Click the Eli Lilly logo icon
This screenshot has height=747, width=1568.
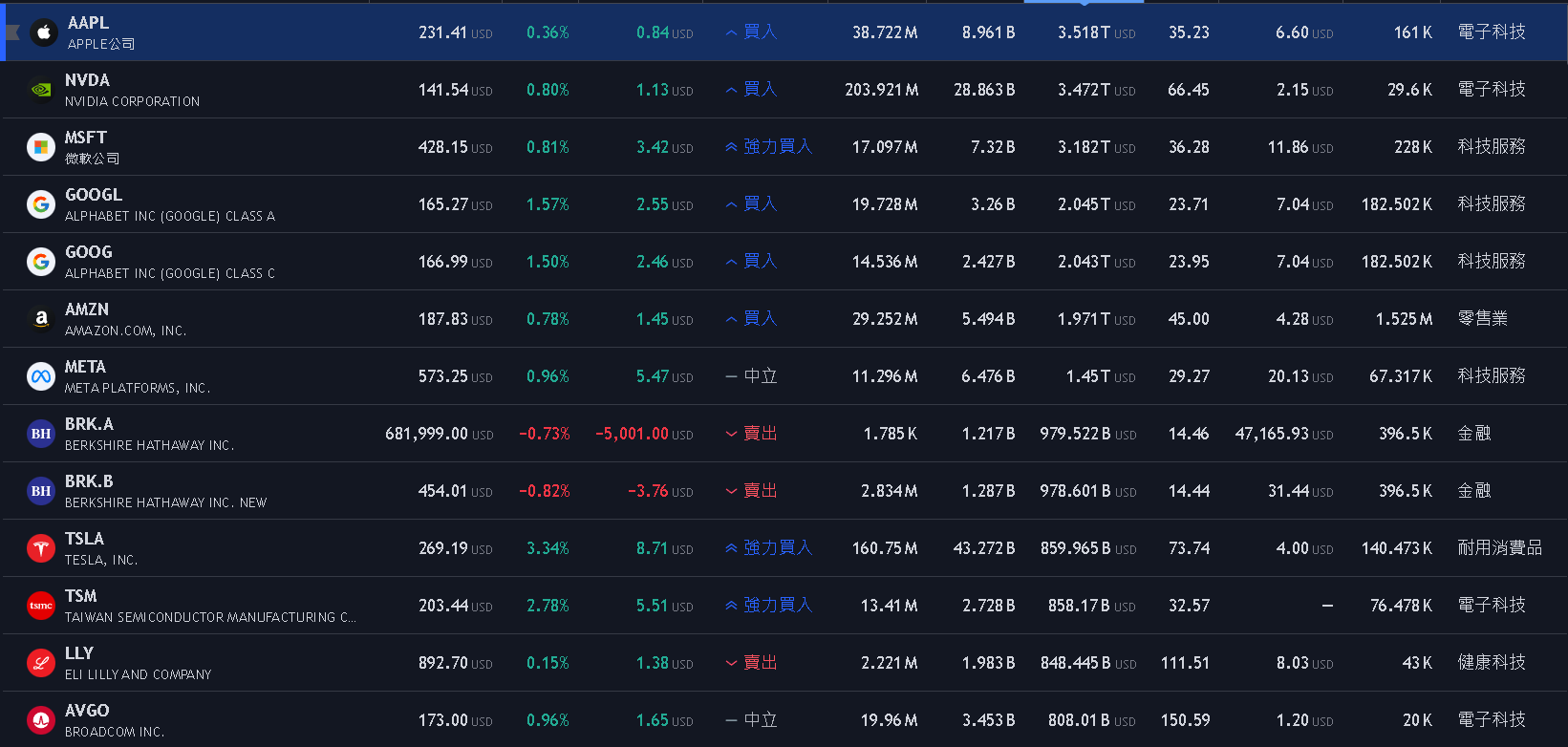[x=41, y=663]
